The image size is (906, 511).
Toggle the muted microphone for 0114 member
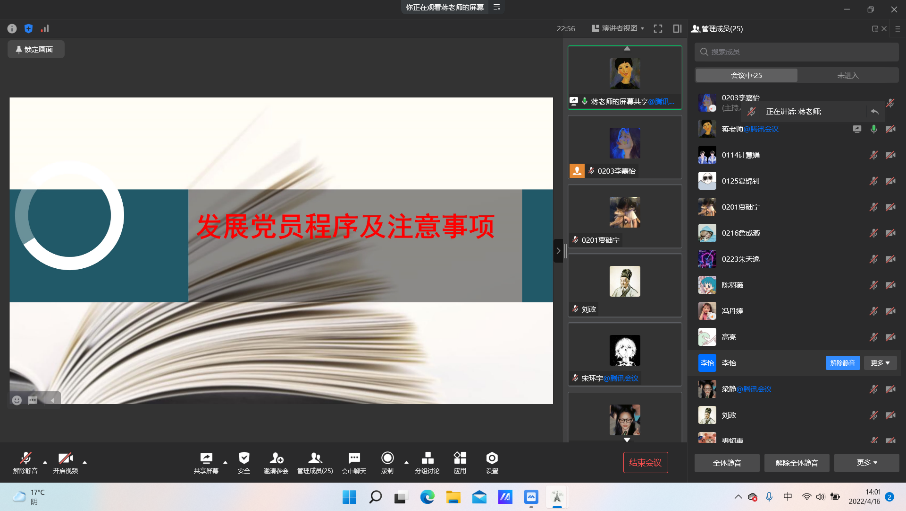pos(873,155)
